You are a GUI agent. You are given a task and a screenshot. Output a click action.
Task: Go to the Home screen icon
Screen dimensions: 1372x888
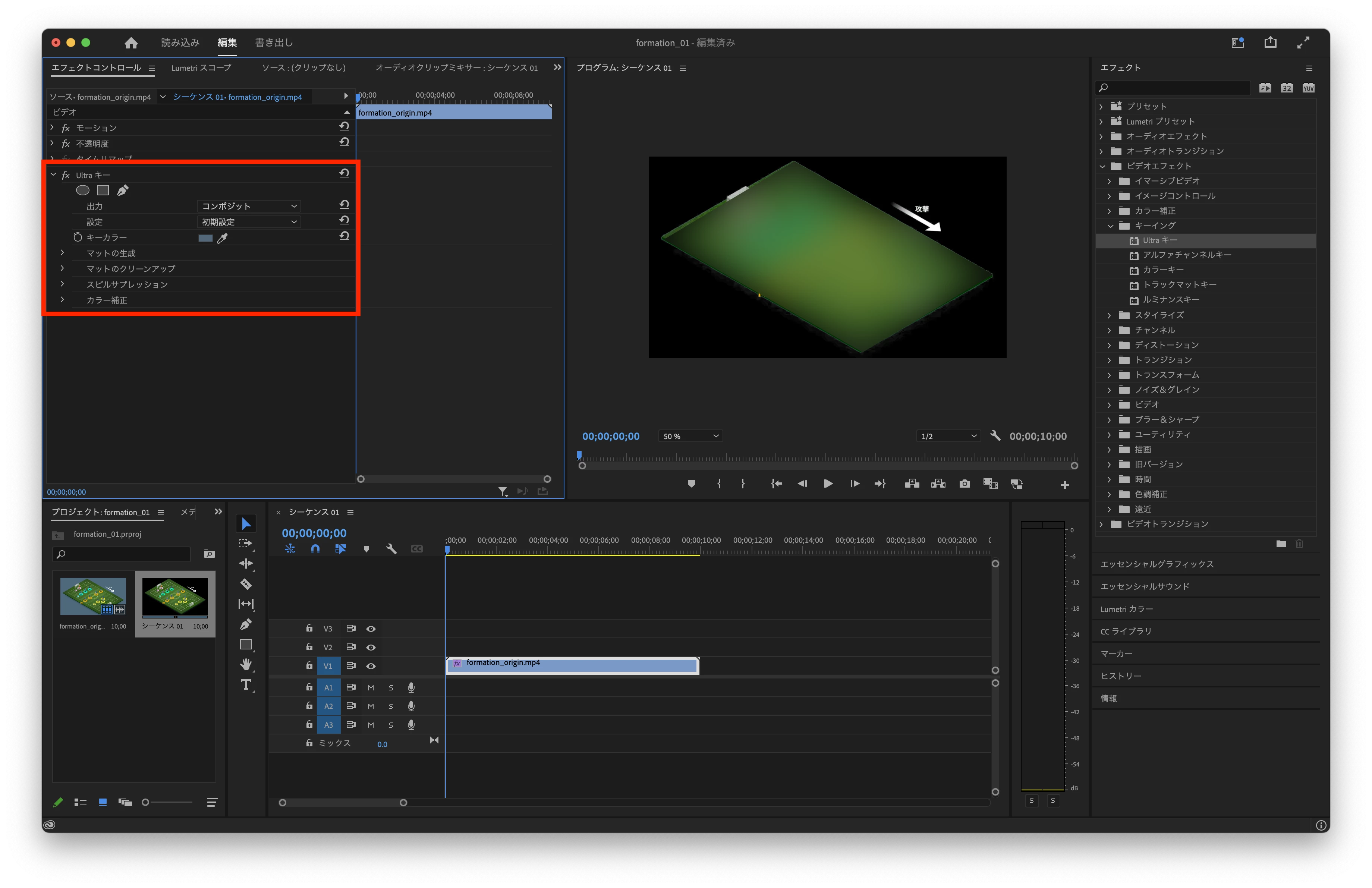(x=131, y=42)
